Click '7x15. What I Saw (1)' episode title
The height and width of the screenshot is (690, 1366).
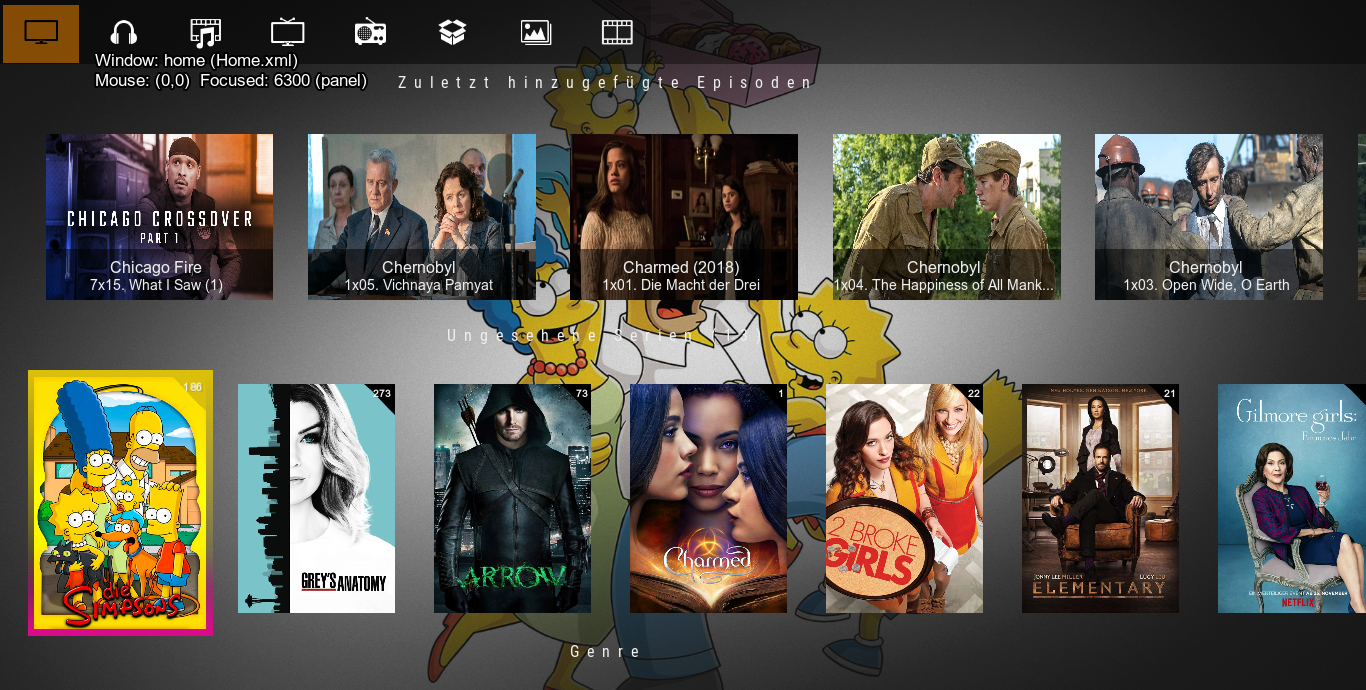[156, 285]
